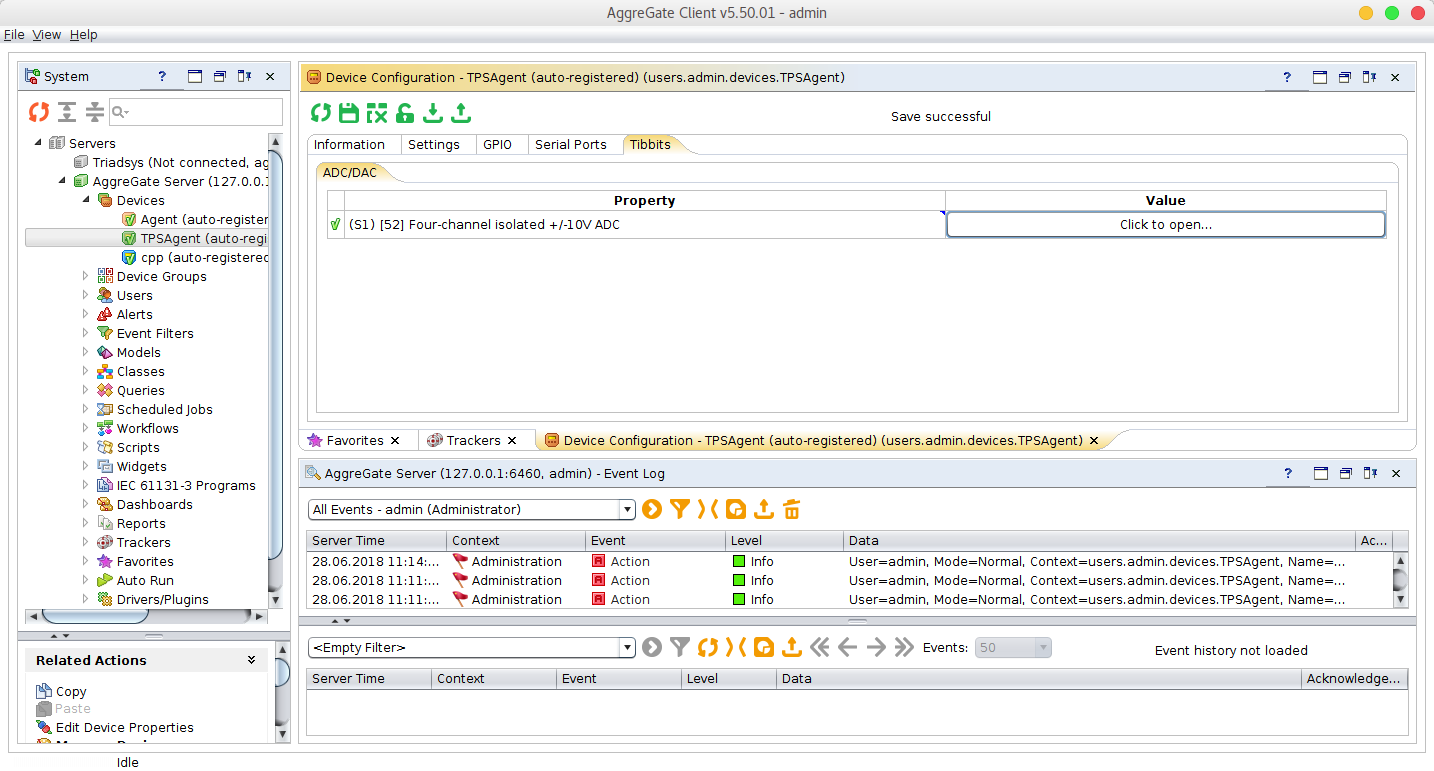
Task: Detach the Device Configuration panel to floating window
Action: tap(1345, 77)
